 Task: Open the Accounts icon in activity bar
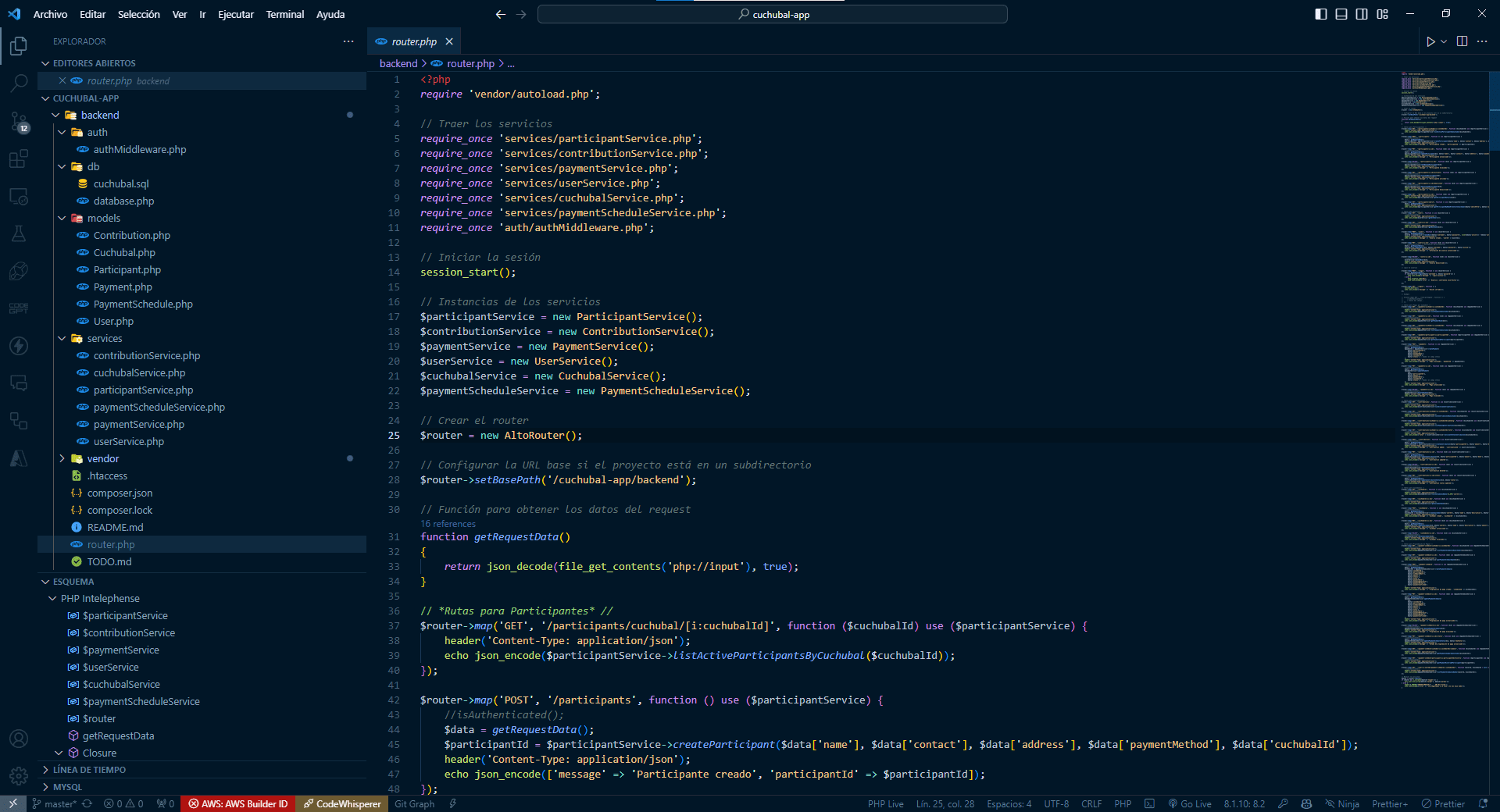tap(19, 739)
